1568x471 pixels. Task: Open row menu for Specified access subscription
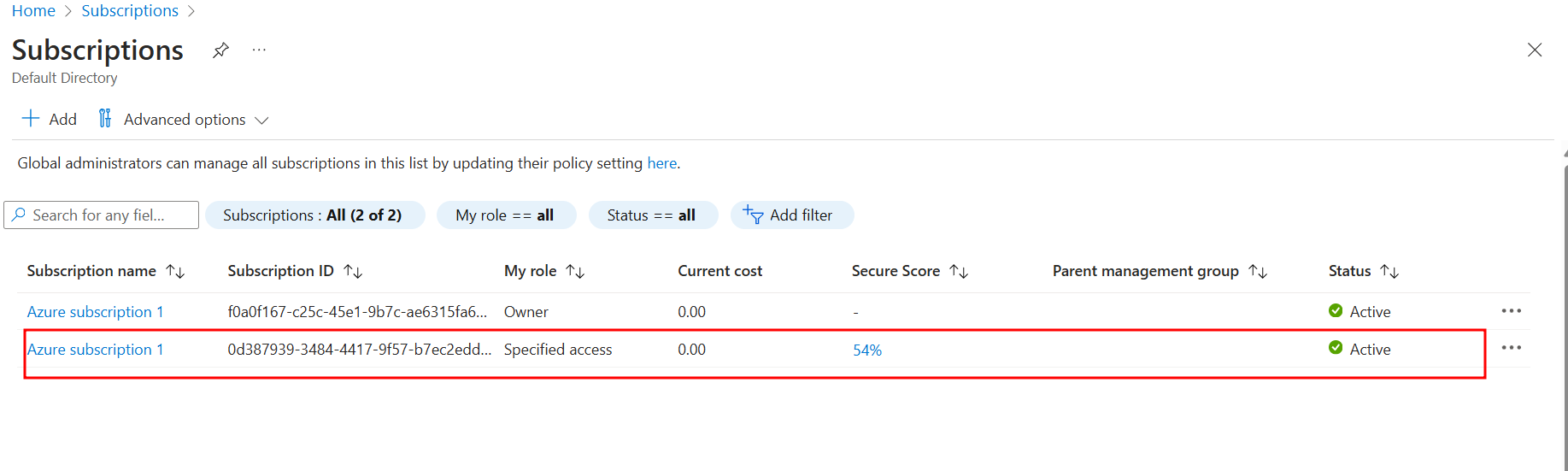click(x=1511, y=348)
